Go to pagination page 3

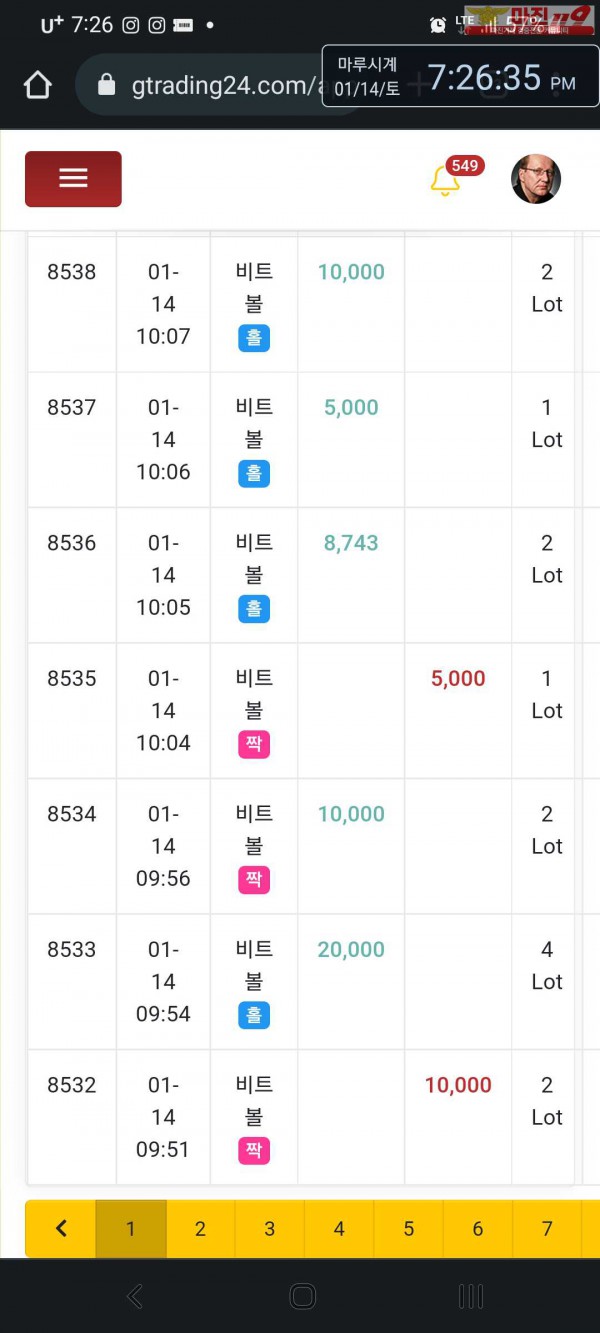pos(269,1229)
